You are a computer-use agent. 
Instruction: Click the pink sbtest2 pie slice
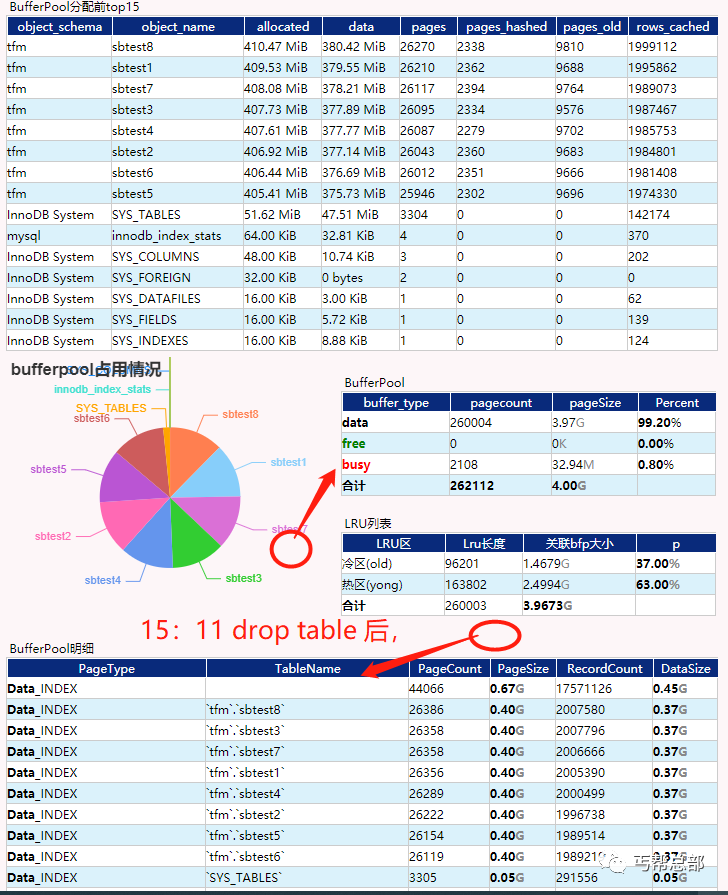click(x=128, y=522)
